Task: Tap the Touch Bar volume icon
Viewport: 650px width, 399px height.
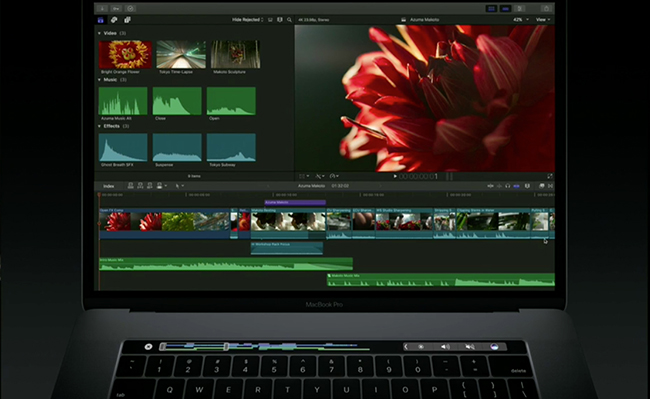Action: 445,346
